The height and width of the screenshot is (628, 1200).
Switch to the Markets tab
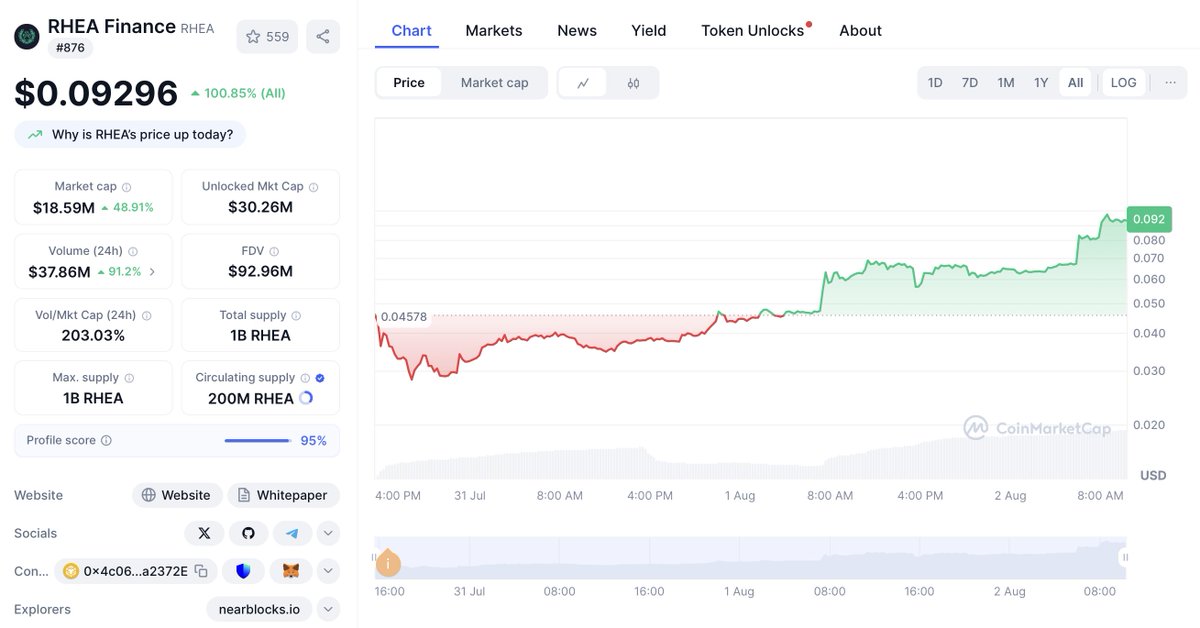[x=494, y=31]
